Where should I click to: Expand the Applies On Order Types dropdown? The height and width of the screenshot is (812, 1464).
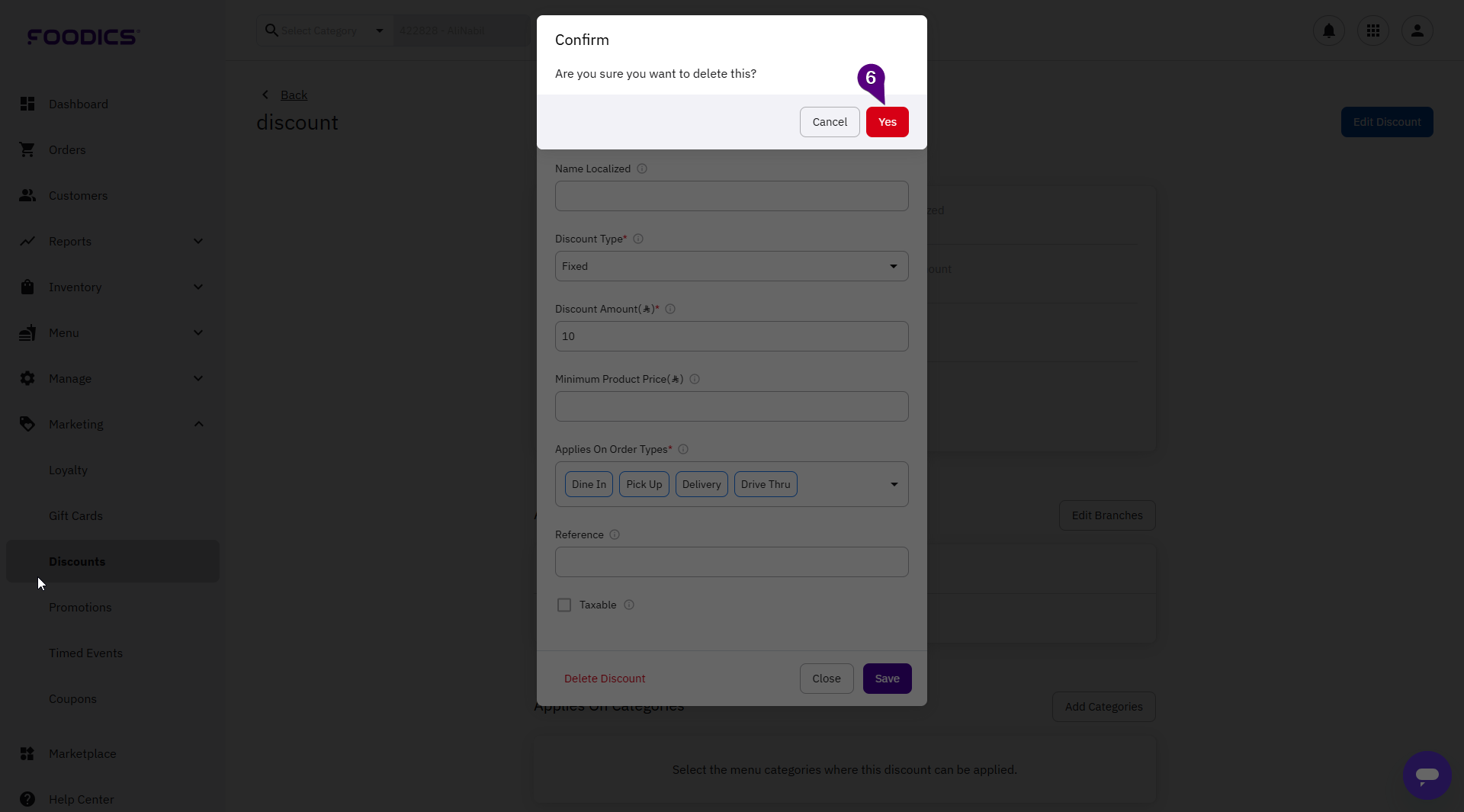(x=894, y=484)
